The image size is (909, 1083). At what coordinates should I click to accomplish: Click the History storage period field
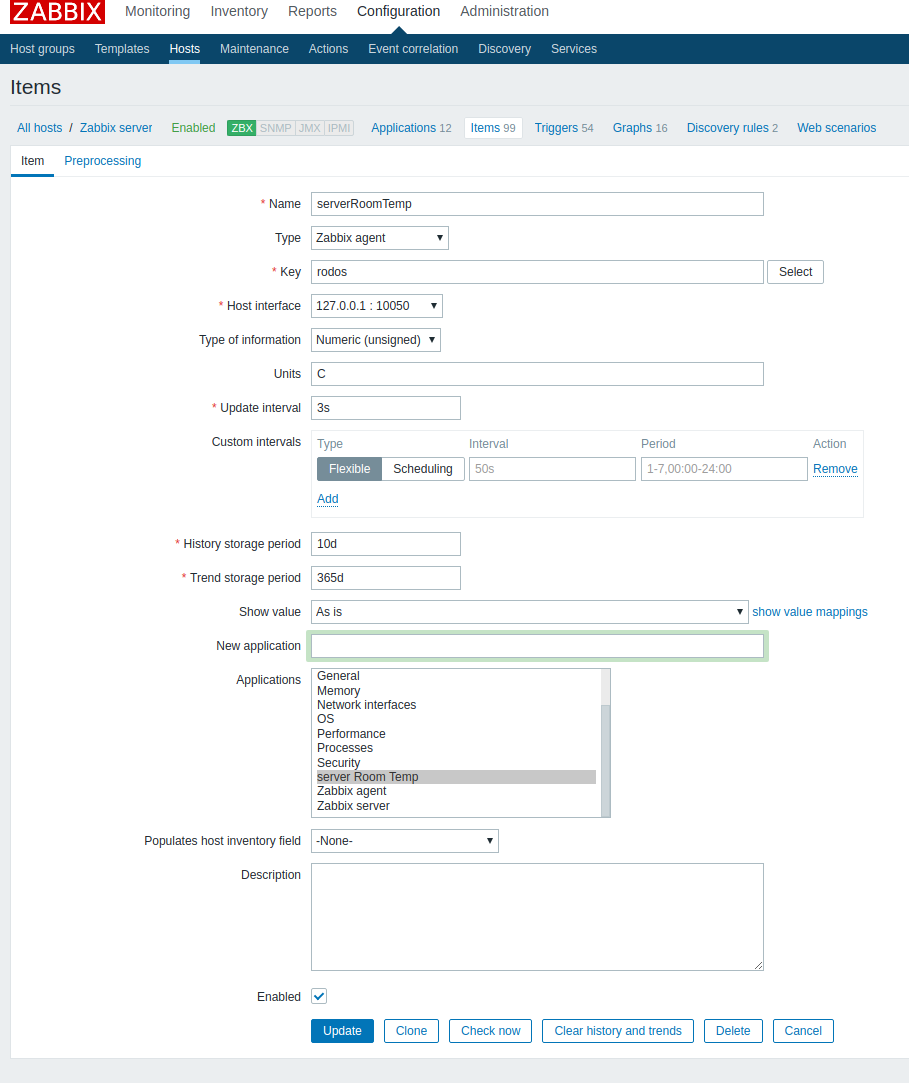pyautogui.click(x=385, y=544)
